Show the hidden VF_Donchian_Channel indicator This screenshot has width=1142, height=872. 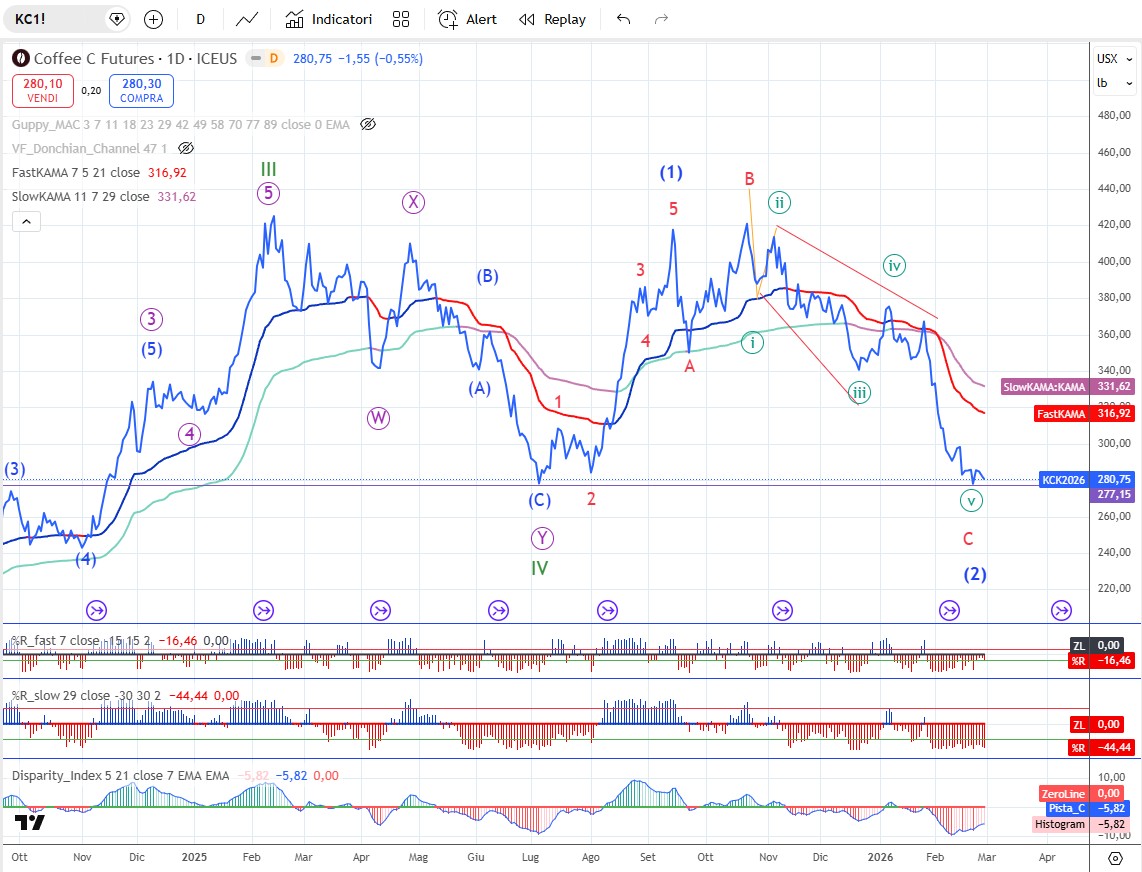click(x=185, y=148)
